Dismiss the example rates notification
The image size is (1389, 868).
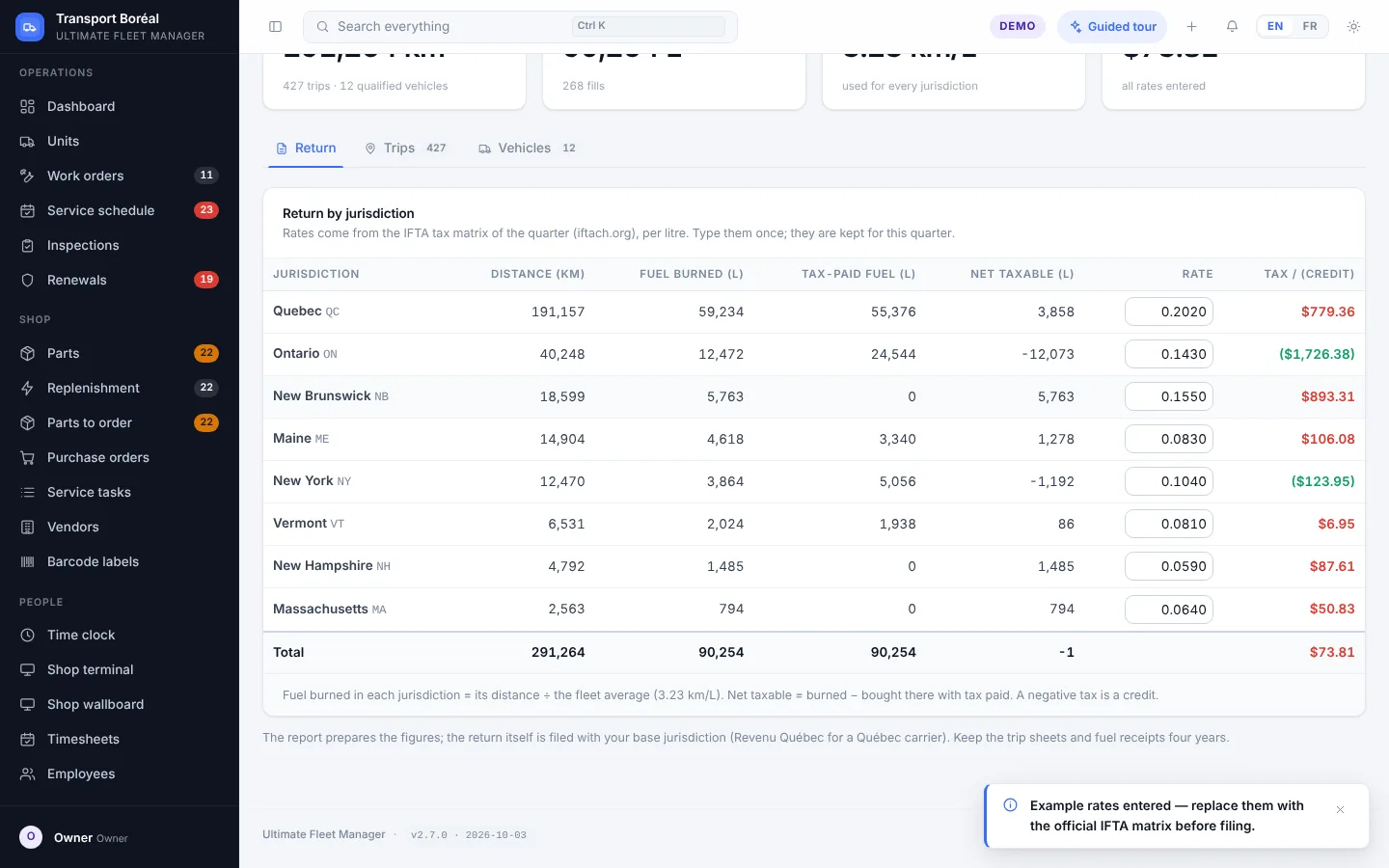(1340, 810)
